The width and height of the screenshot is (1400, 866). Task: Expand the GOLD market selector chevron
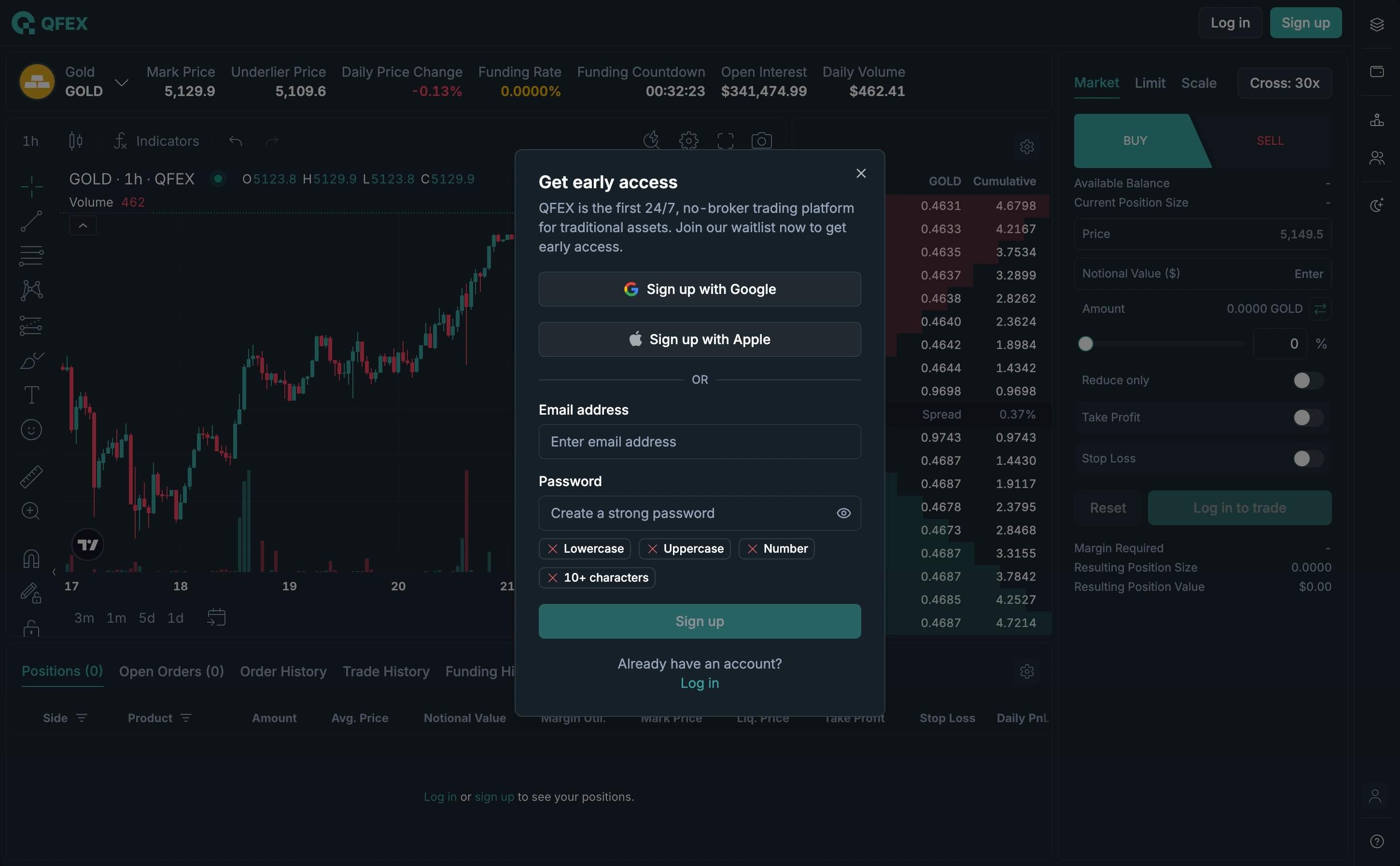pos(122,83)
